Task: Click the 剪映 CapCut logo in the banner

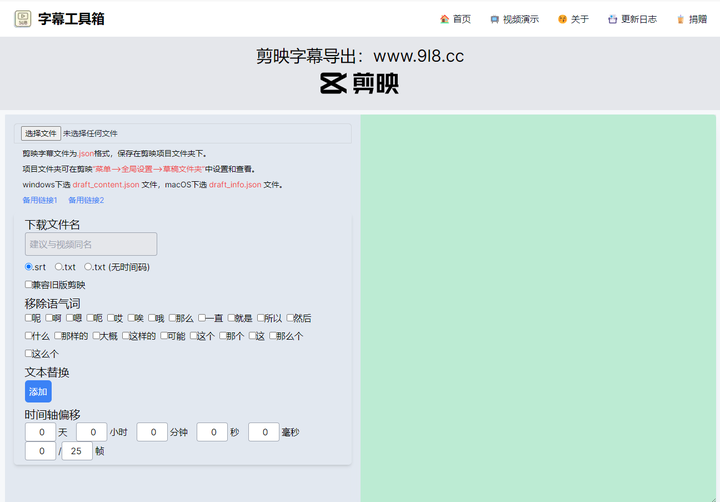Action: point(359,84)
